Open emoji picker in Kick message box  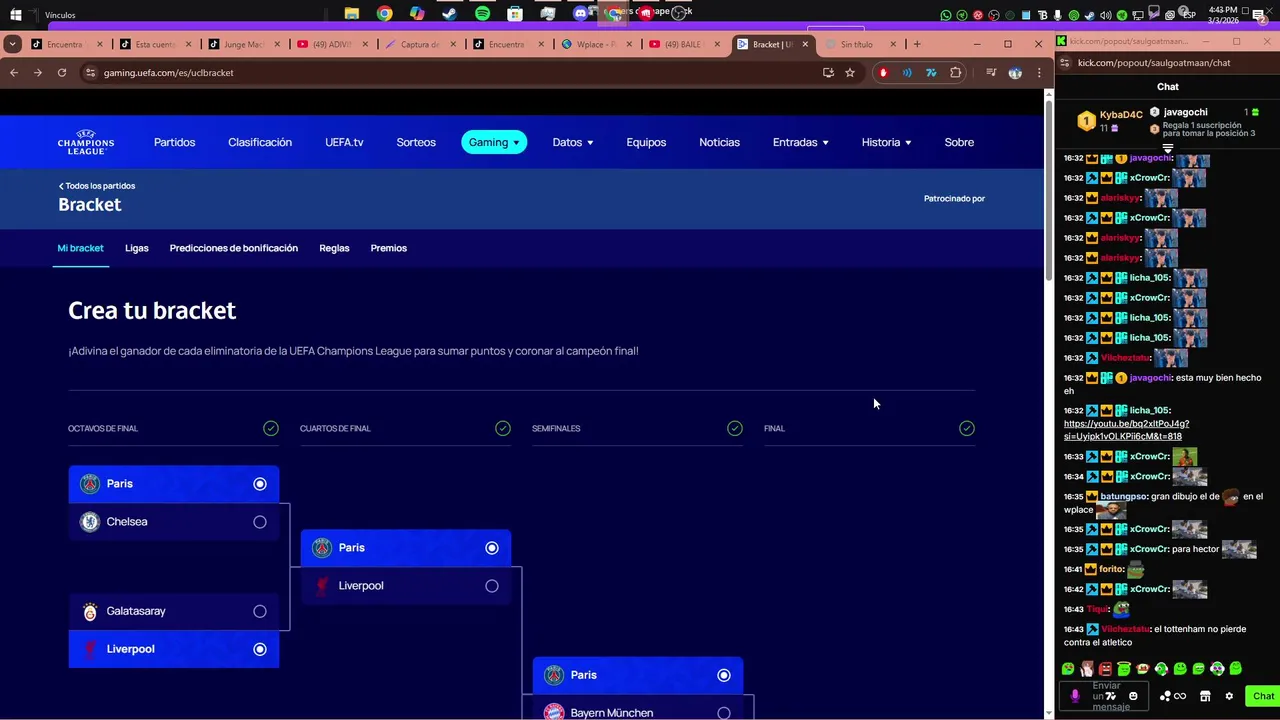click(x=1133, y=696)
